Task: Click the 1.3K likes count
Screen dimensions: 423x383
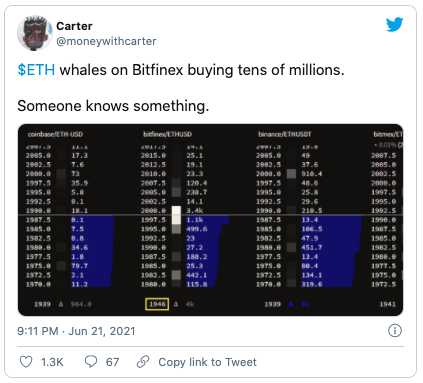Action: point(52,362)
